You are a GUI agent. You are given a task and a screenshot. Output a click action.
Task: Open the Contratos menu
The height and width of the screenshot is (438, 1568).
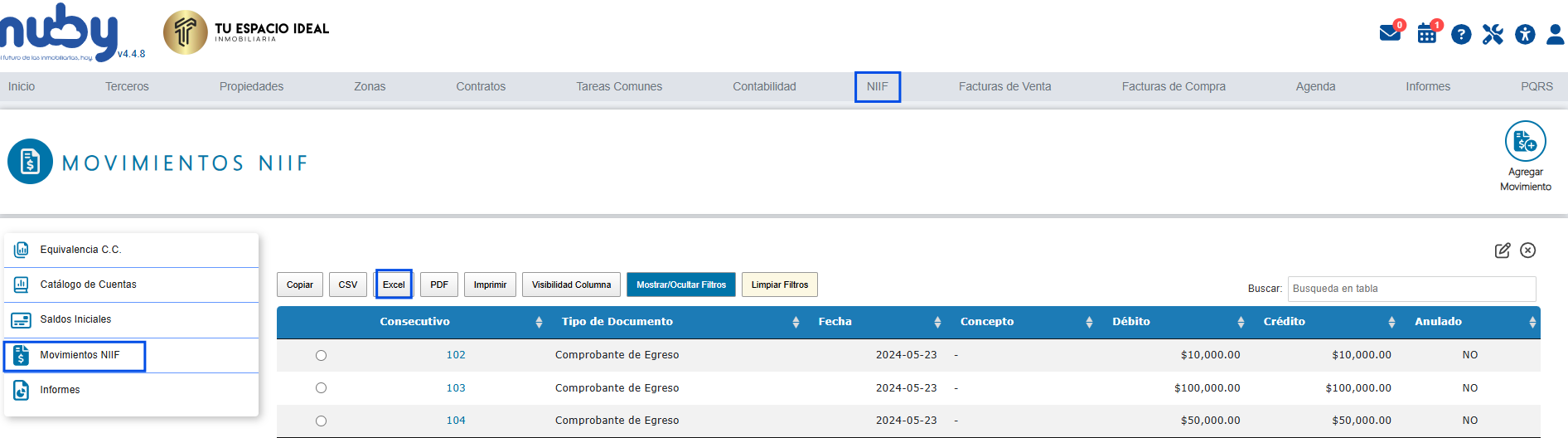pyautogui.click(x=481, y=86)
